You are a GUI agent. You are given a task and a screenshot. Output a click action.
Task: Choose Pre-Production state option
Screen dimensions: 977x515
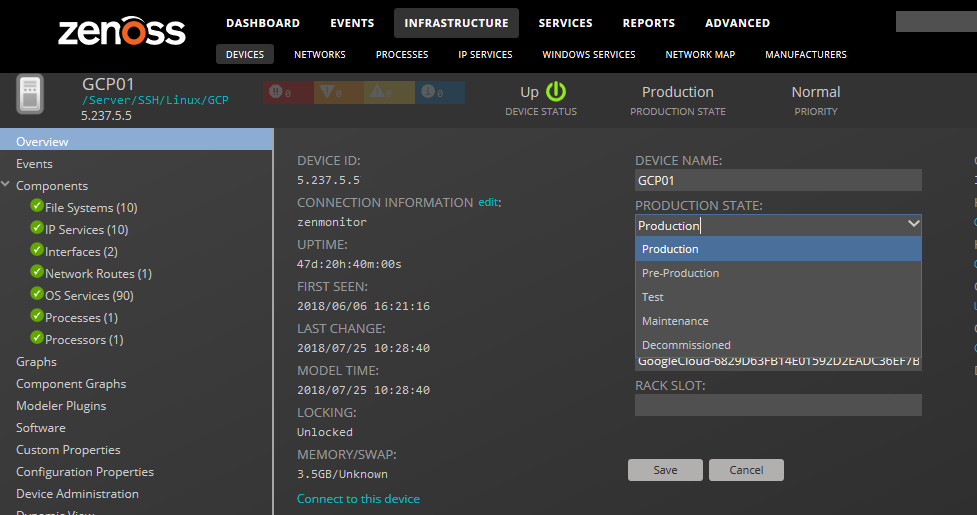[778, 273]
